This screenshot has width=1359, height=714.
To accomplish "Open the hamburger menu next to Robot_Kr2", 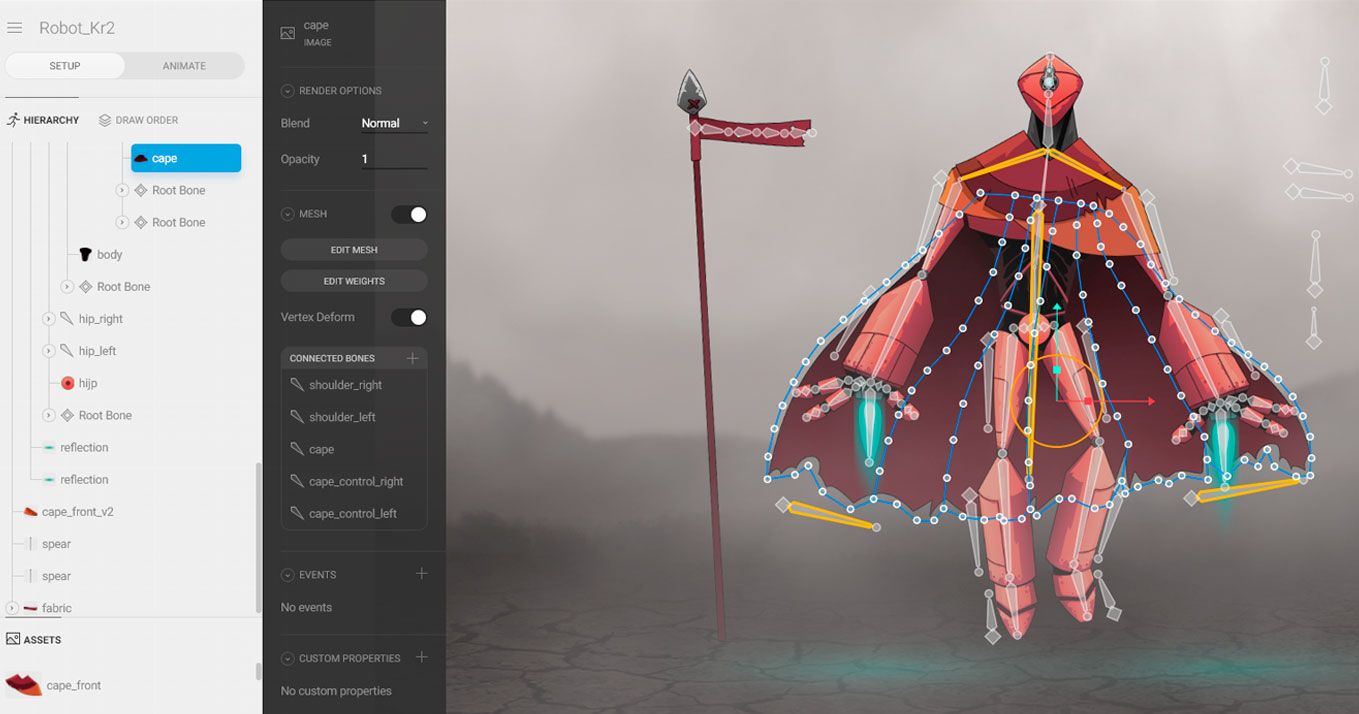I will tap(15, 28).
